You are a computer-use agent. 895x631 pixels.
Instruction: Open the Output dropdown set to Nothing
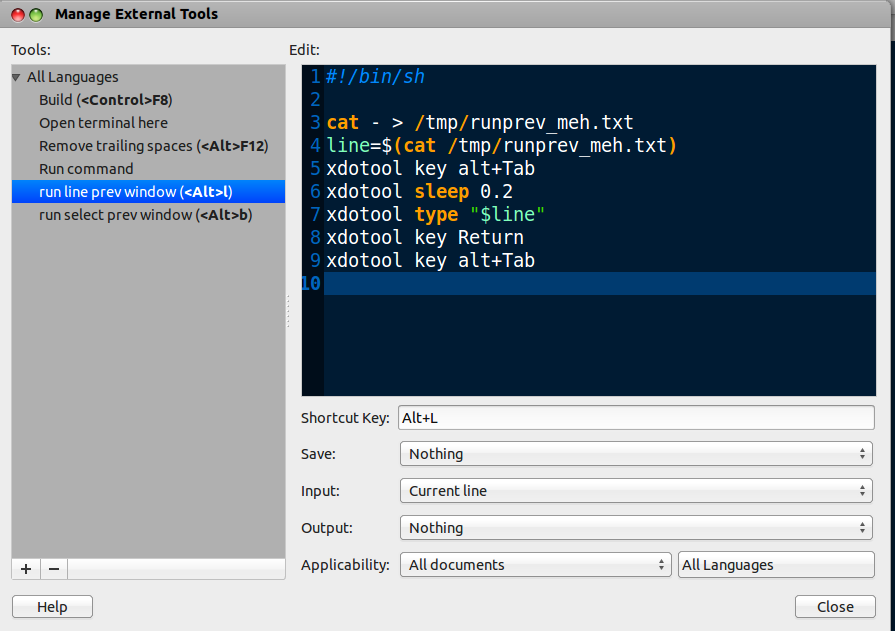pyautogui.click(x=636, y=527)
